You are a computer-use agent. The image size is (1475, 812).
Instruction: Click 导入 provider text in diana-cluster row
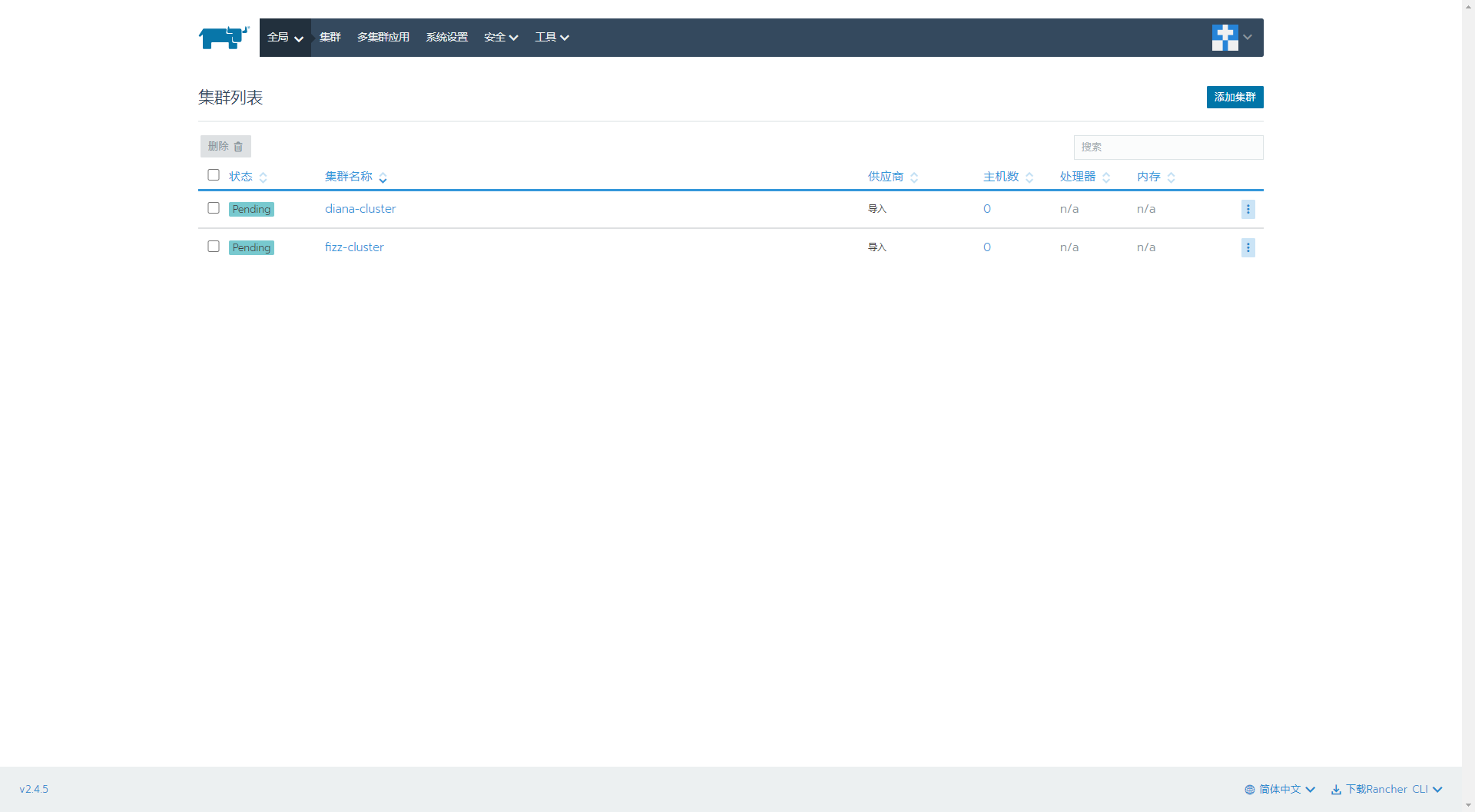coord(877,209)
